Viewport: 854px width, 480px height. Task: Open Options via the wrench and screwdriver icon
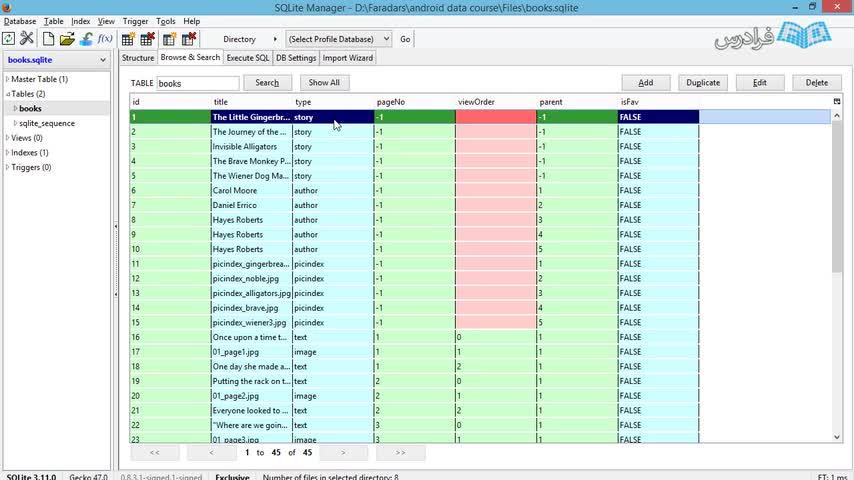[27, 39]
